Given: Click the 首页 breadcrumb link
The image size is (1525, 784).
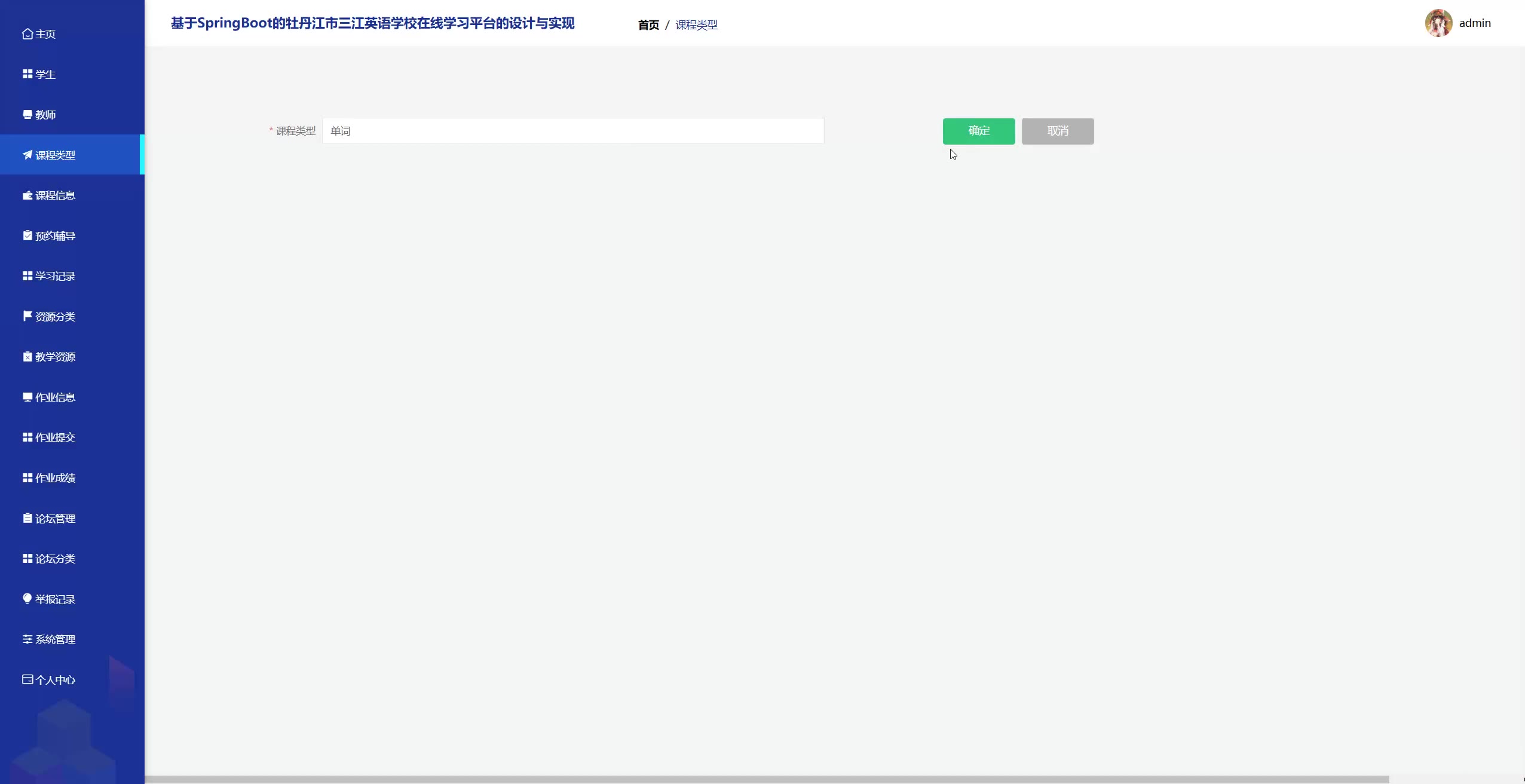Looking at the screenshot, I should pos(648,25).
